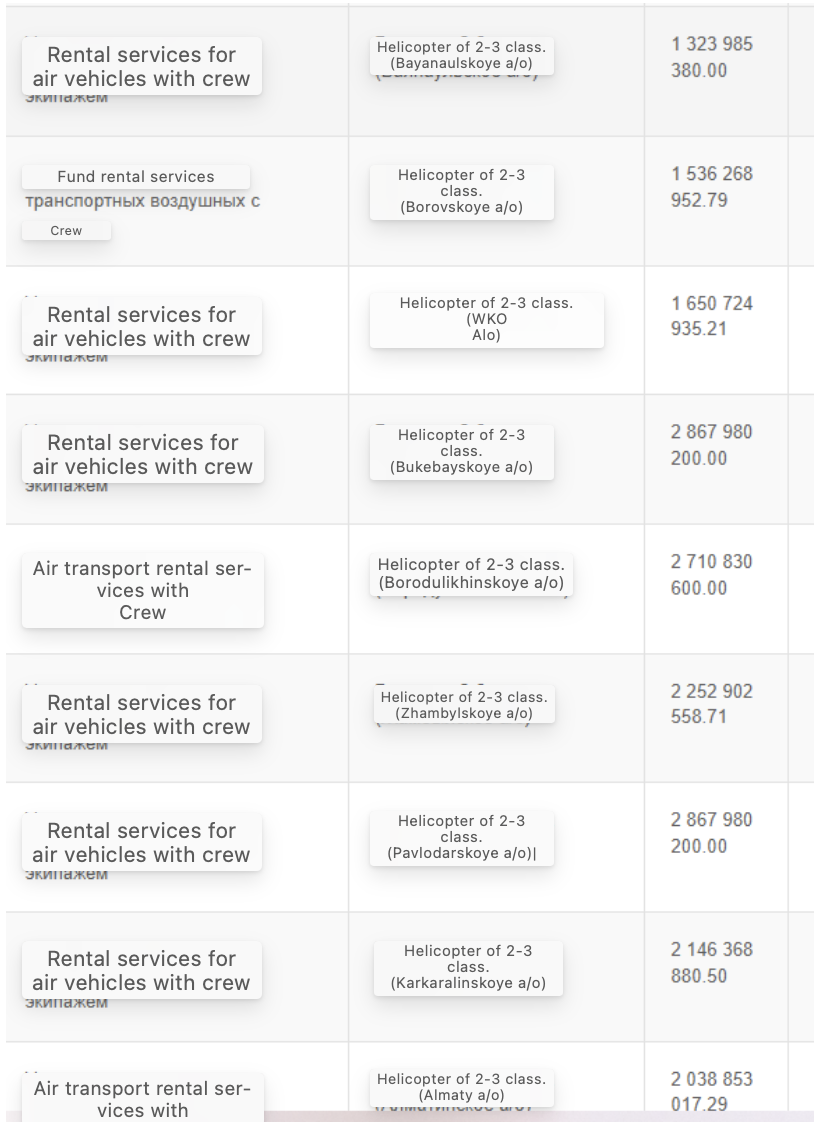818x1134 pixels.
Task: Select the Helicopter Pavlodarskoye a/o entry
Action: point(461,837)
